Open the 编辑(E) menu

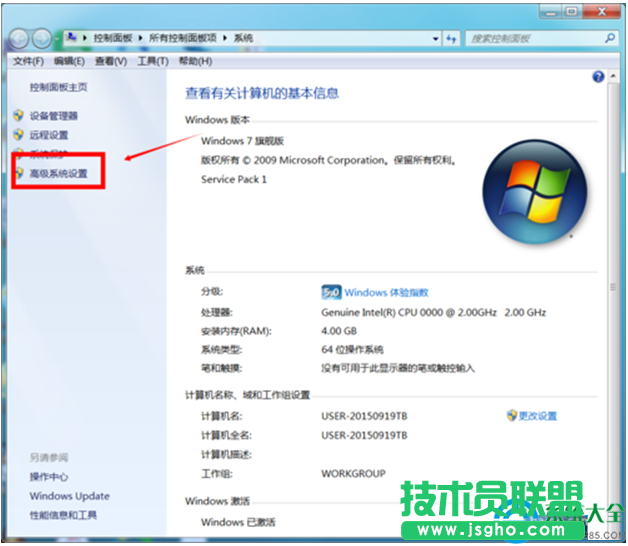(x=69, y=61)
